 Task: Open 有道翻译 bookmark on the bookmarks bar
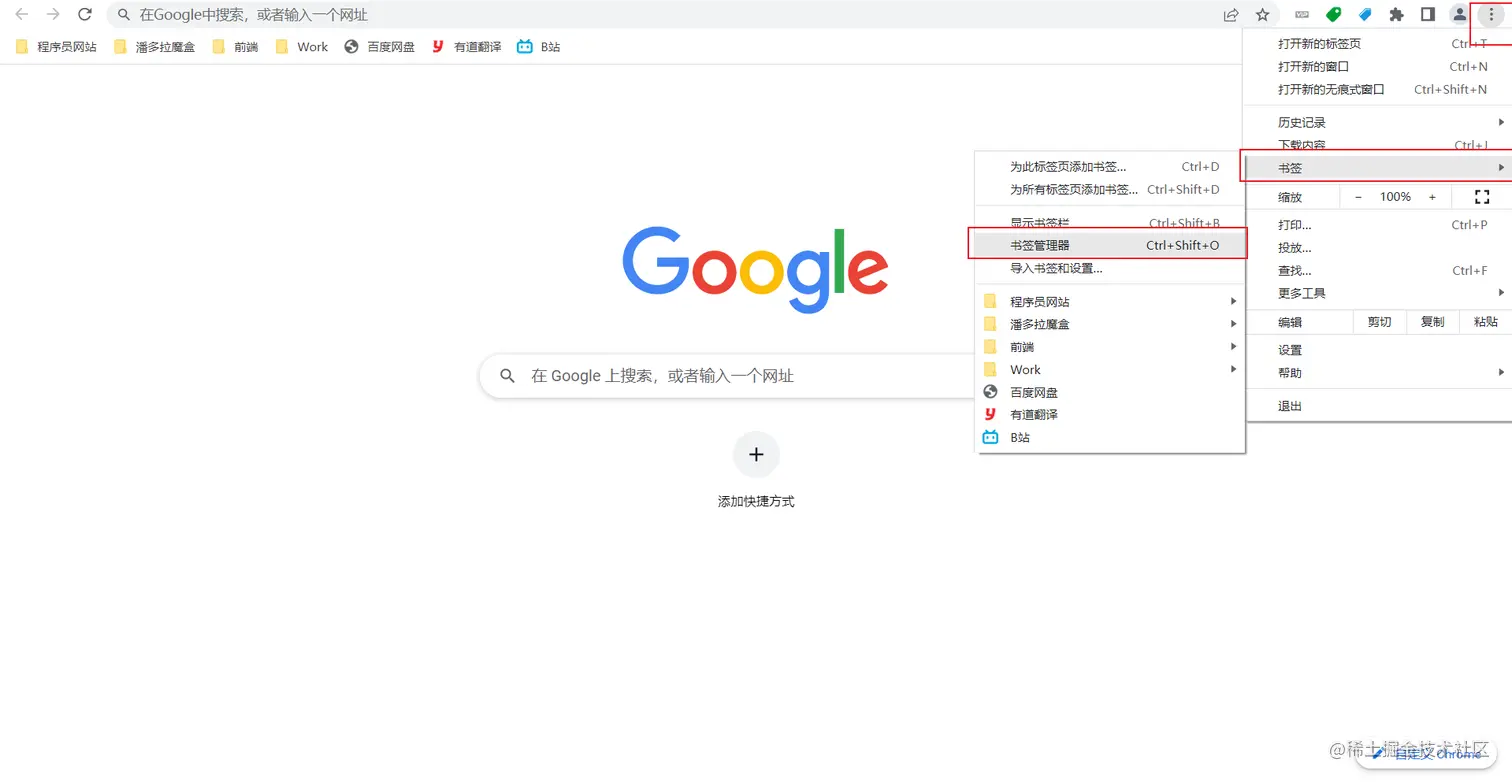point(467,47)
